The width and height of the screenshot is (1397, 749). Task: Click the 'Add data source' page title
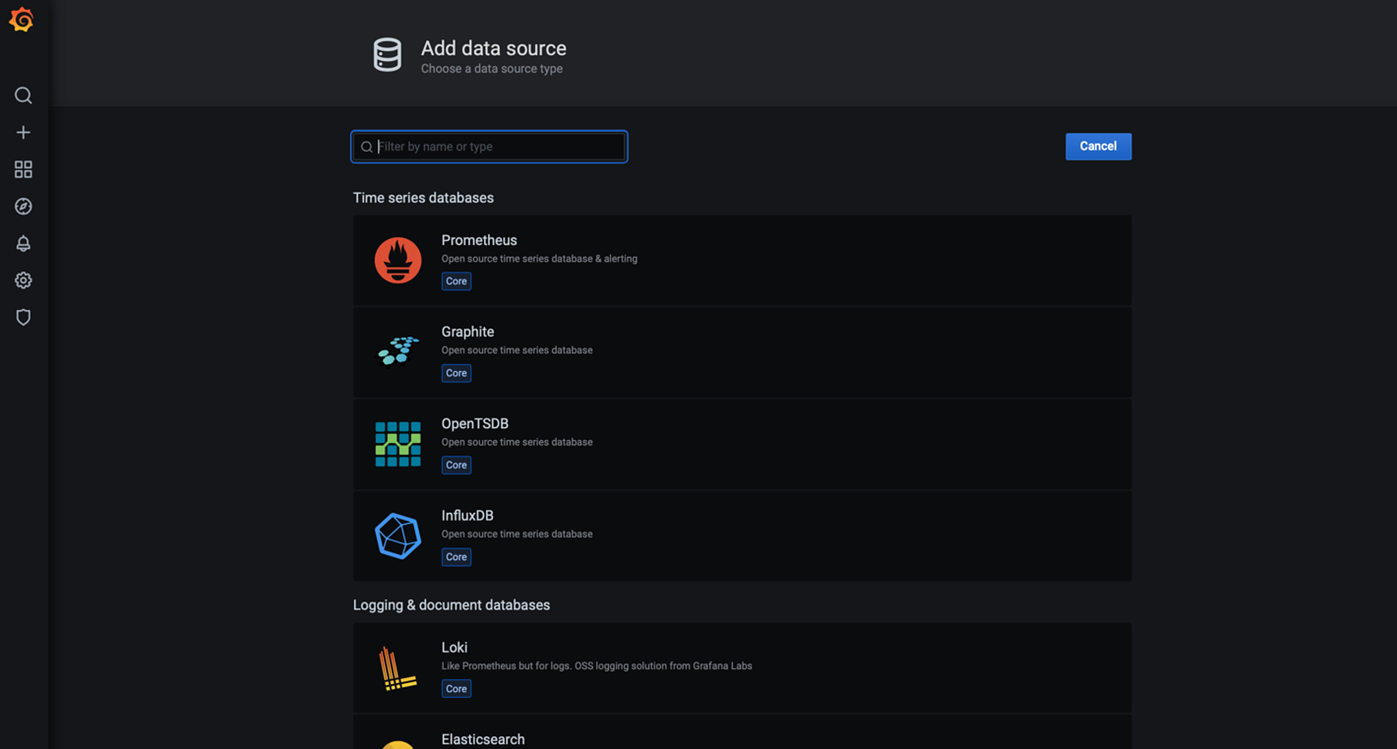(493, 48)
